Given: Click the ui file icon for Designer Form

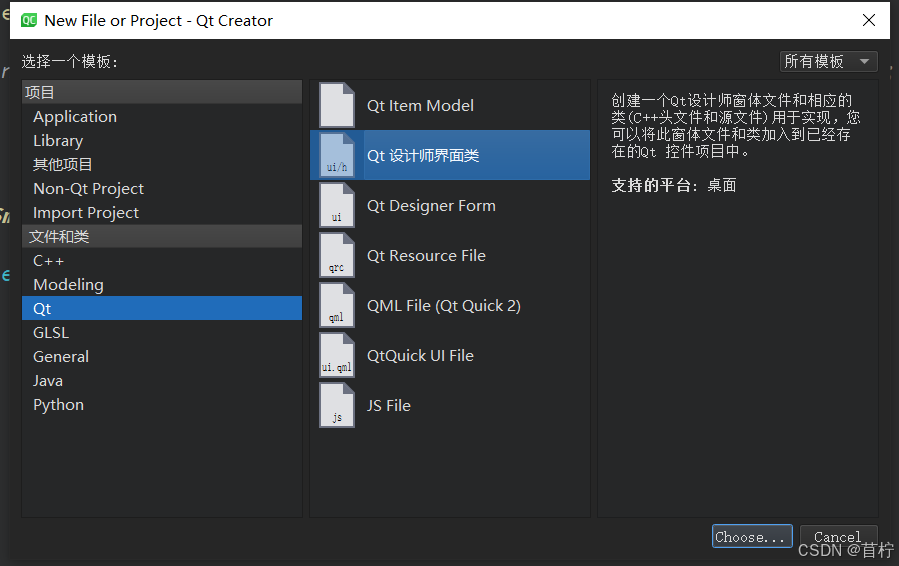Looking at the screenshot, I should [337, 205].
